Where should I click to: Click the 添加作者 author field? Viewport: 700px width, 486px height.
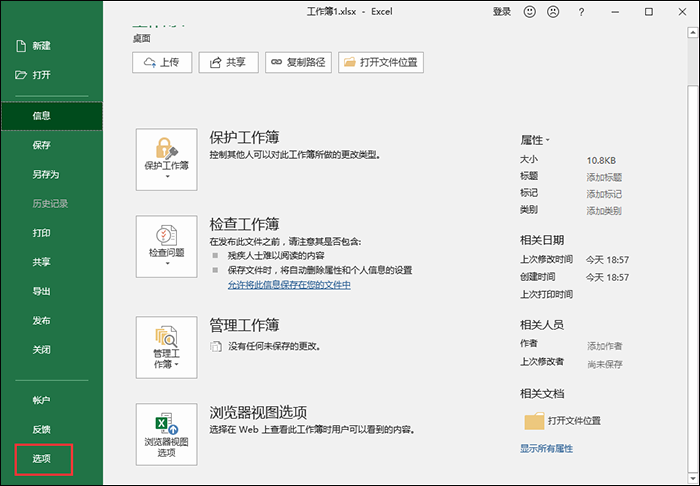604,345
